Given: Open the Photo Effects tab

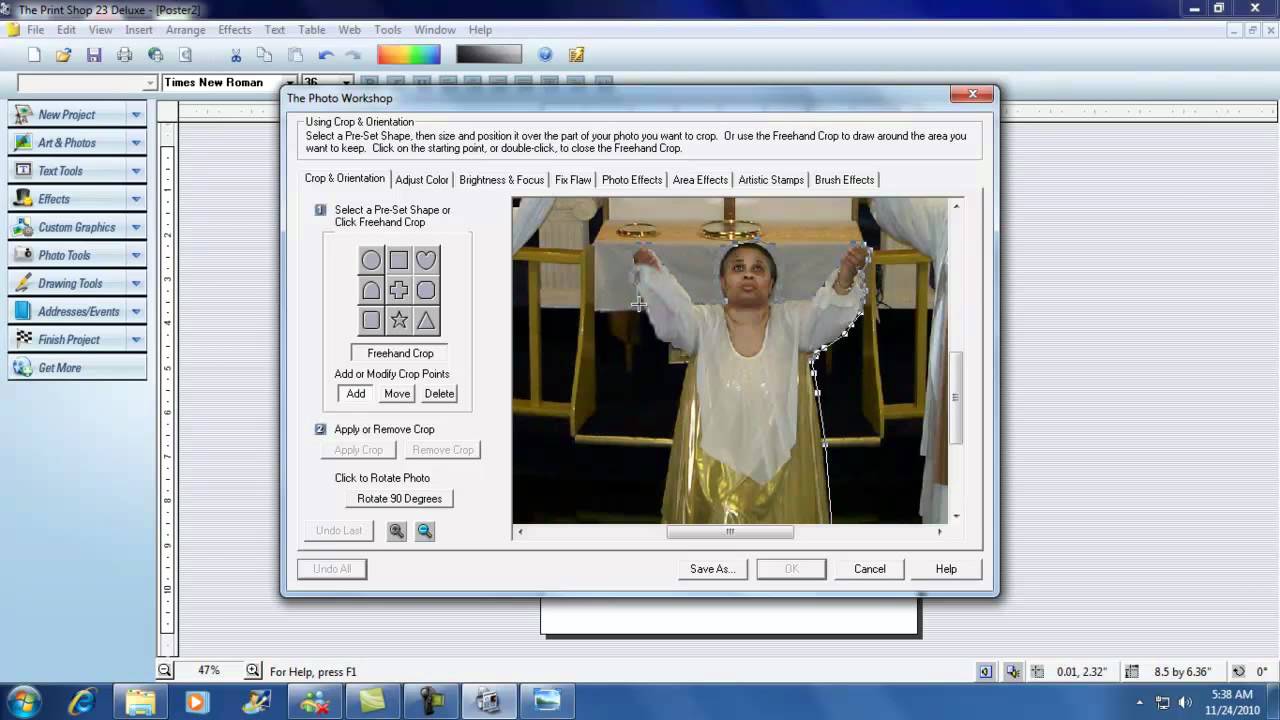Looking at the screenshot, I should pos(632,180).
